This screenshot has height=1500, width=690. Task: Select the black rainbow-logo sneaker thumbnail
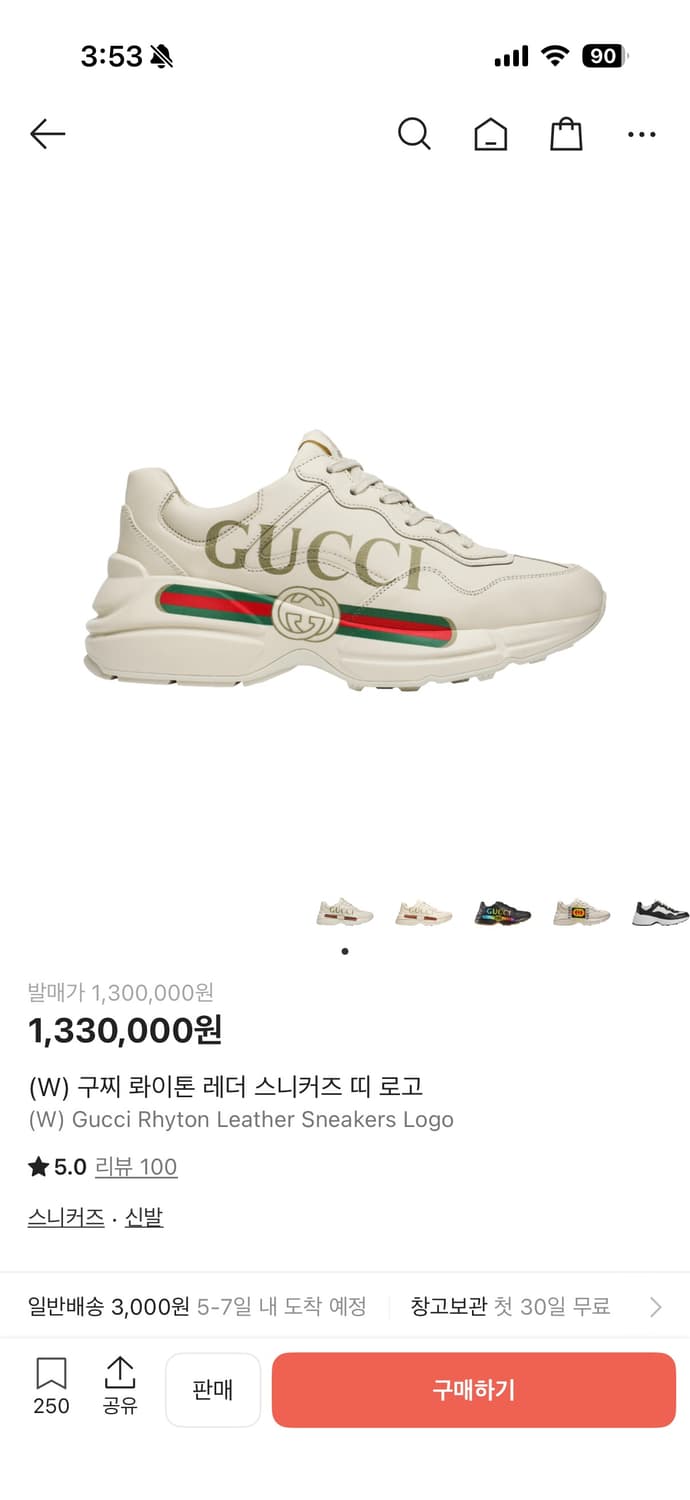[503, 912]
